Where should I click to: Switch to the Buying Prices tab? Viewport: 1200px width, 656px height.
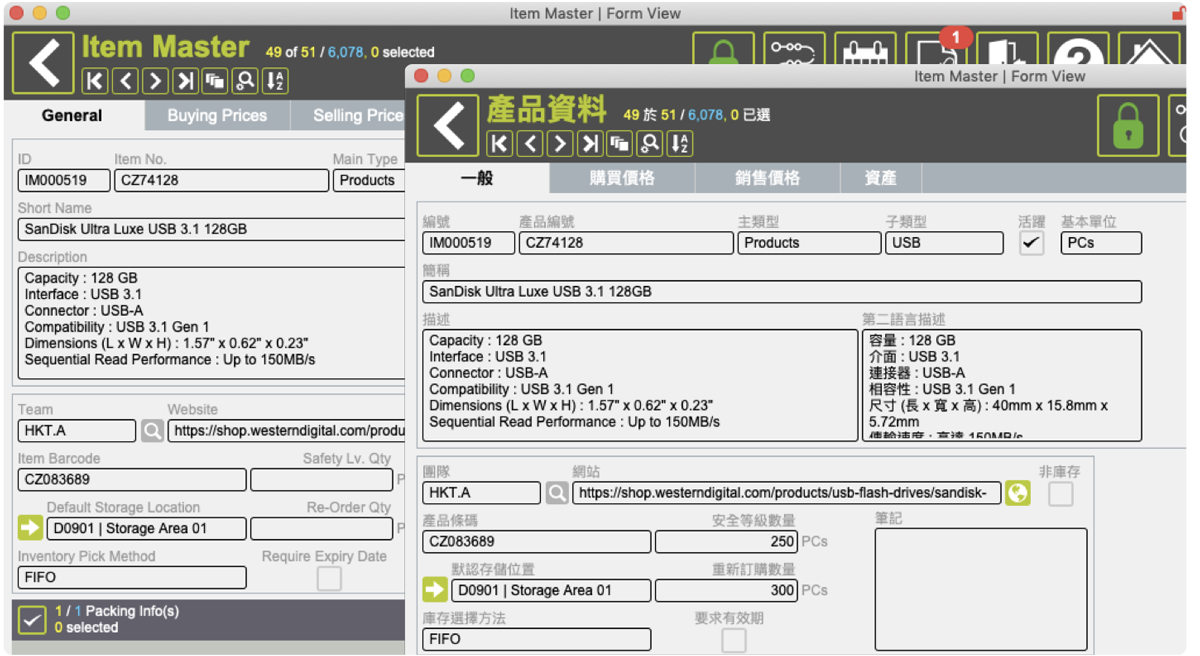(x=217, y=116)
